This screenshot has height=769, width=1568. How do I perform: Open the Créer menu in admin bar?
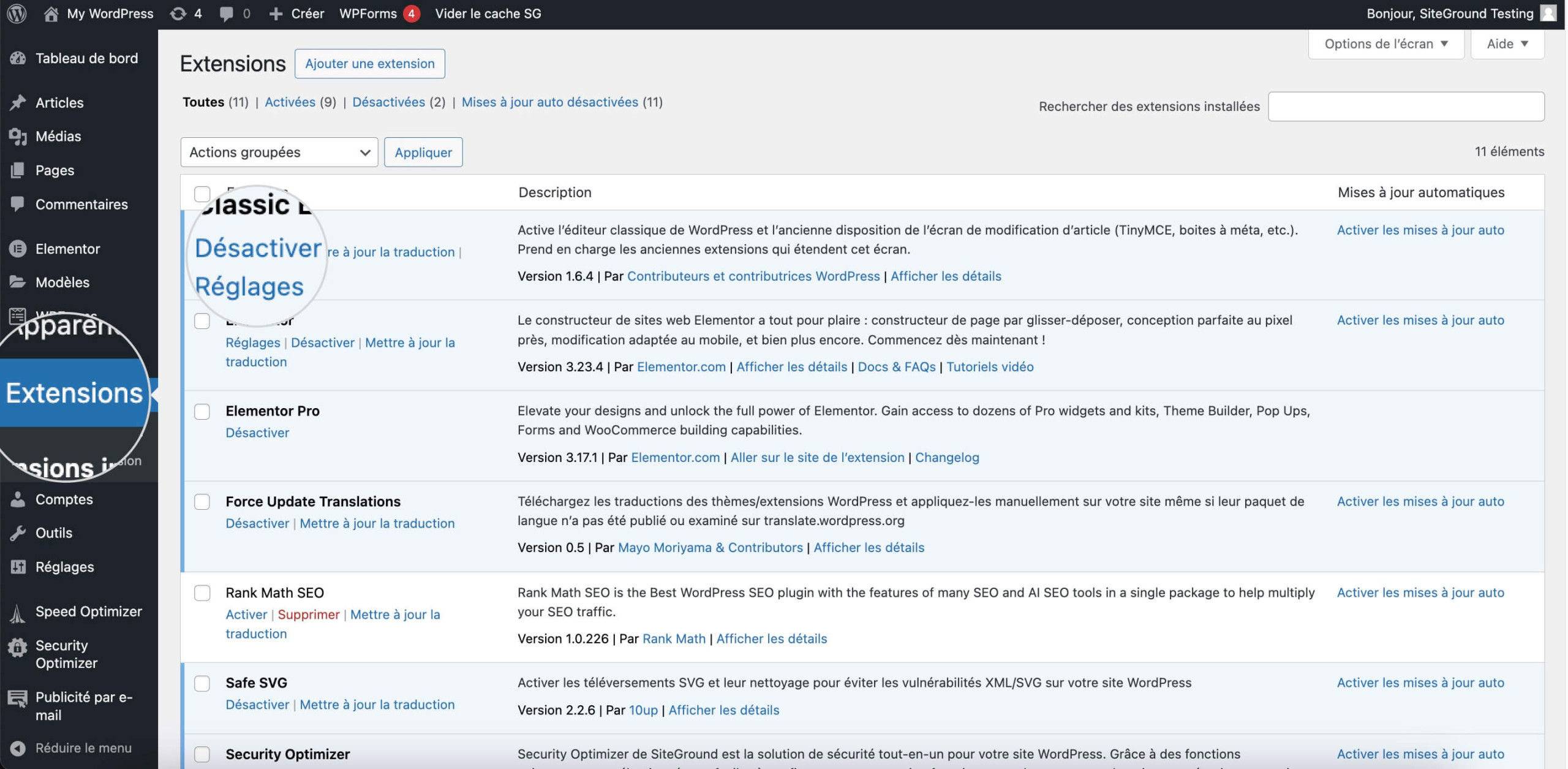(x=297, y=13)
